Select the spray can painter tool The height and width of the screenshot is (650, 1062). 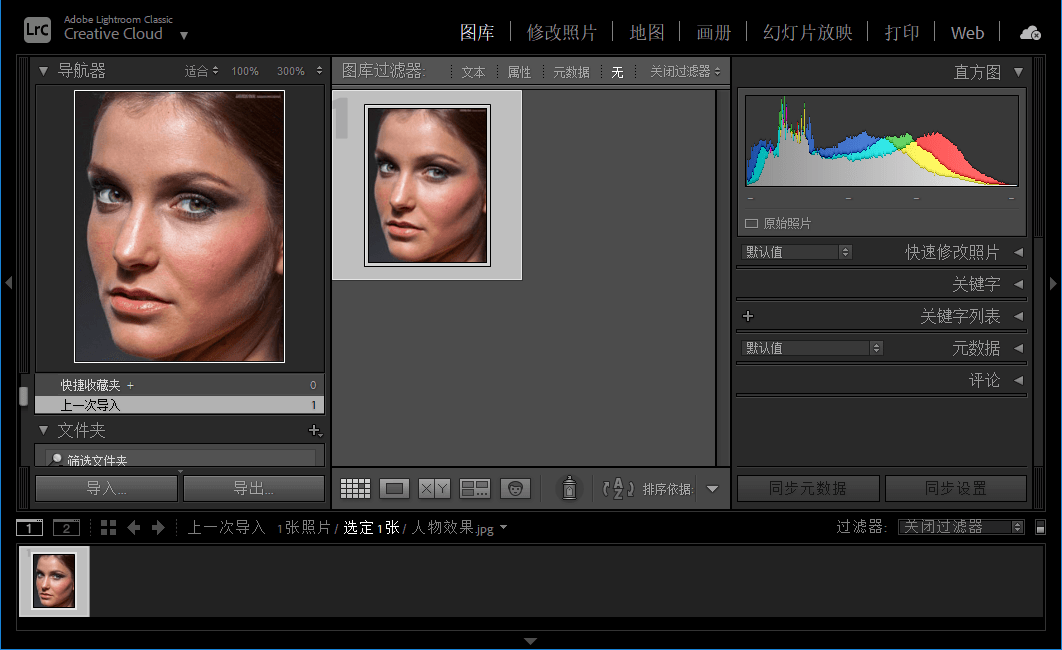pyautogui.click(x=569, y=488)
